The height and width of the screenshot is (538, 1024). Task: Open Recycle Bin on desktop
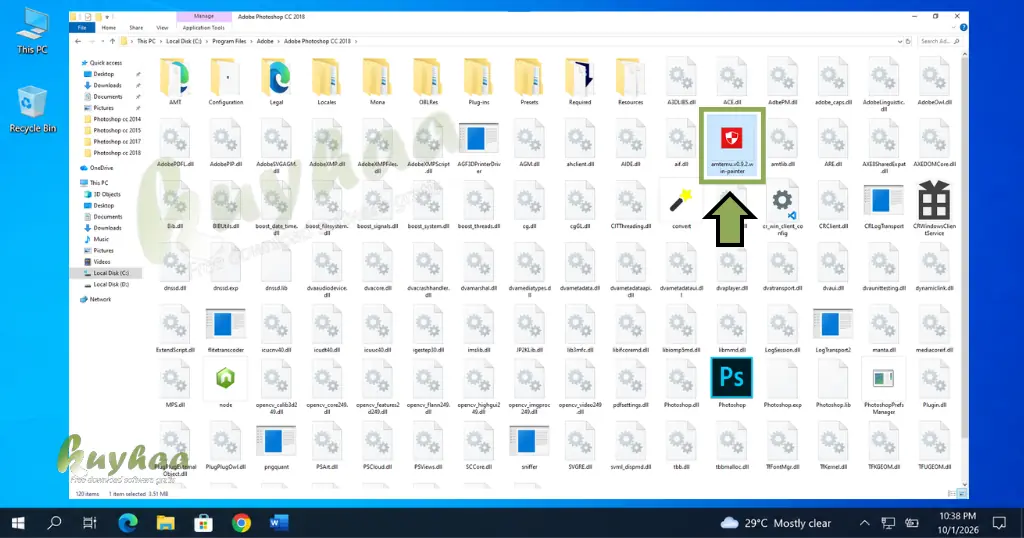tap(32, 109)
